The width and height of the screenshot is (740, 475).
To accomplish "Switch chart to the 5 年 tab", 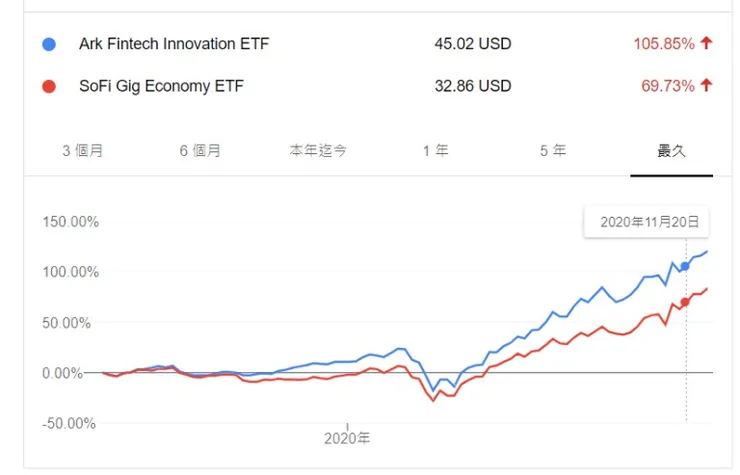I will coord(553,151).
